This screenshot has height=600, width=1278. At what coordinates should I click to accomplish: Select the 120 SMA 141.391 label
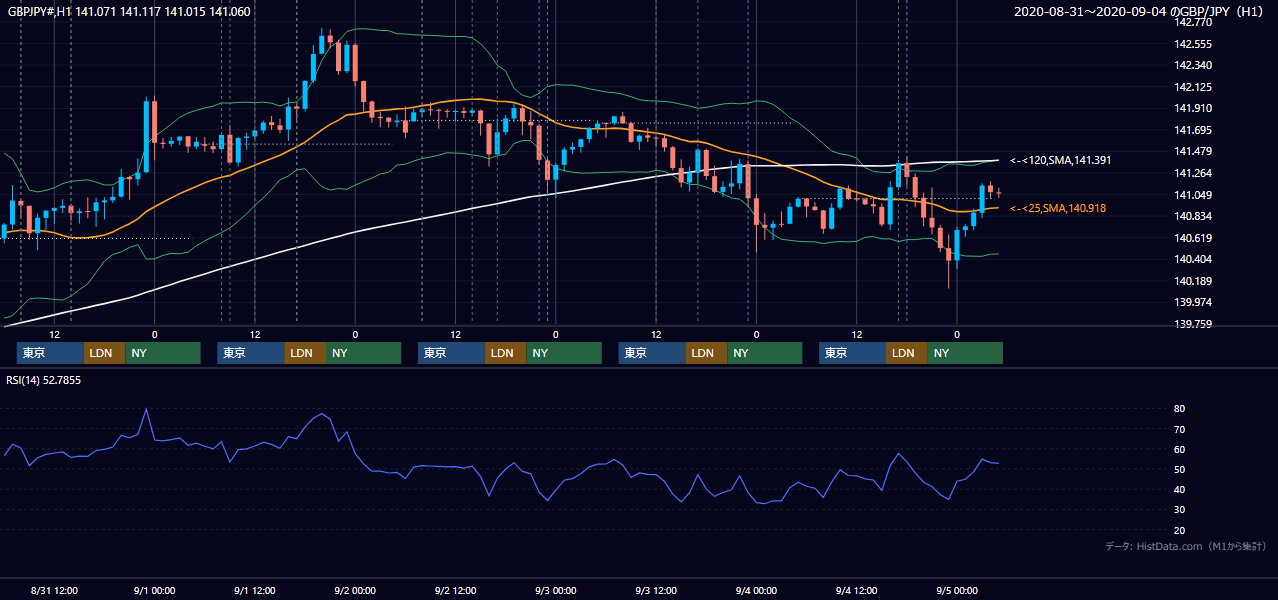[x=1061, y=160]
